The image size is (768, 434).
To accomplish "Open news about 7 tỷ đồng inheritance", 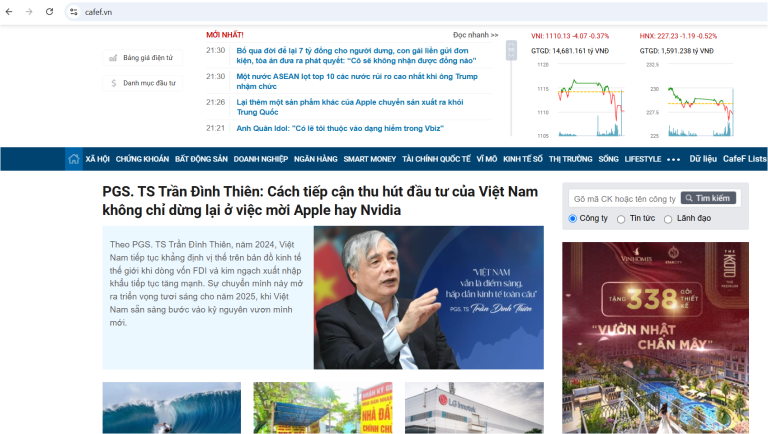I will tap(356, 55).
